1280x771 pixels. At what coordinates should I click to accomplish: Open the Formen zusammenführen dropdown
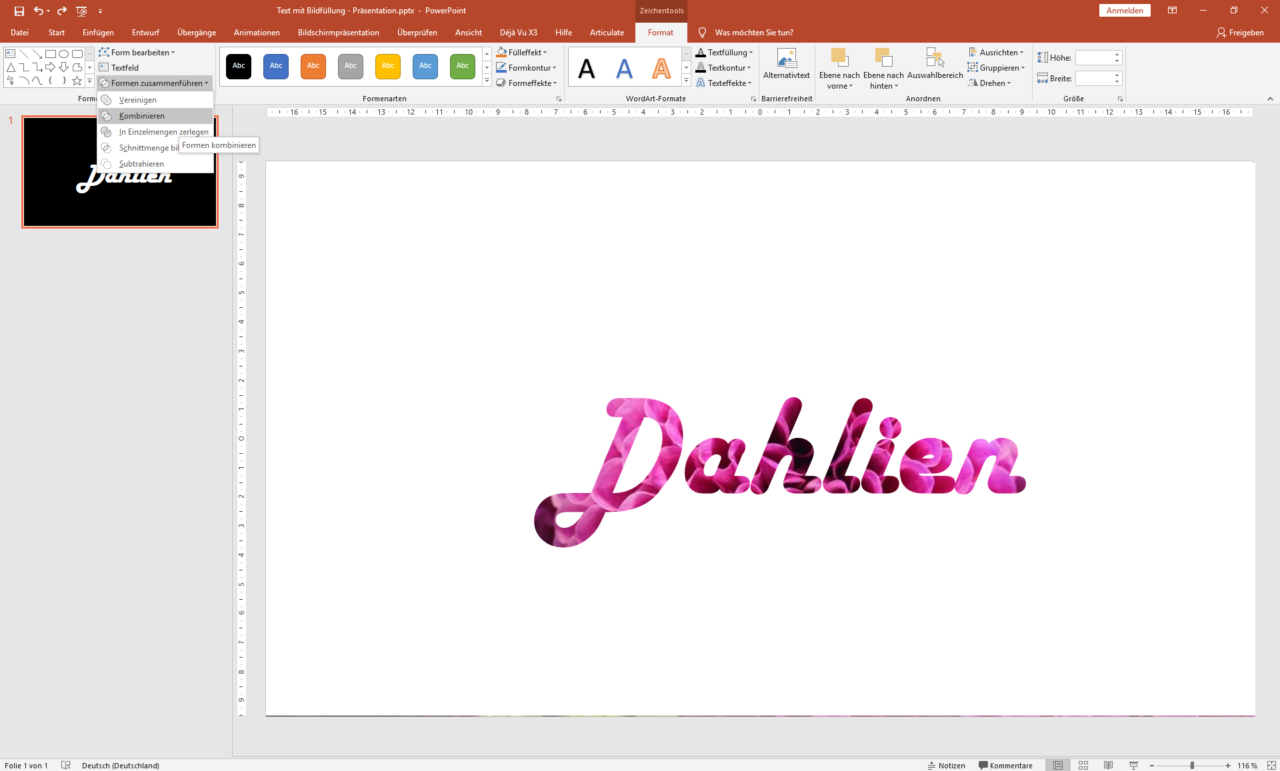pos(153,83)
